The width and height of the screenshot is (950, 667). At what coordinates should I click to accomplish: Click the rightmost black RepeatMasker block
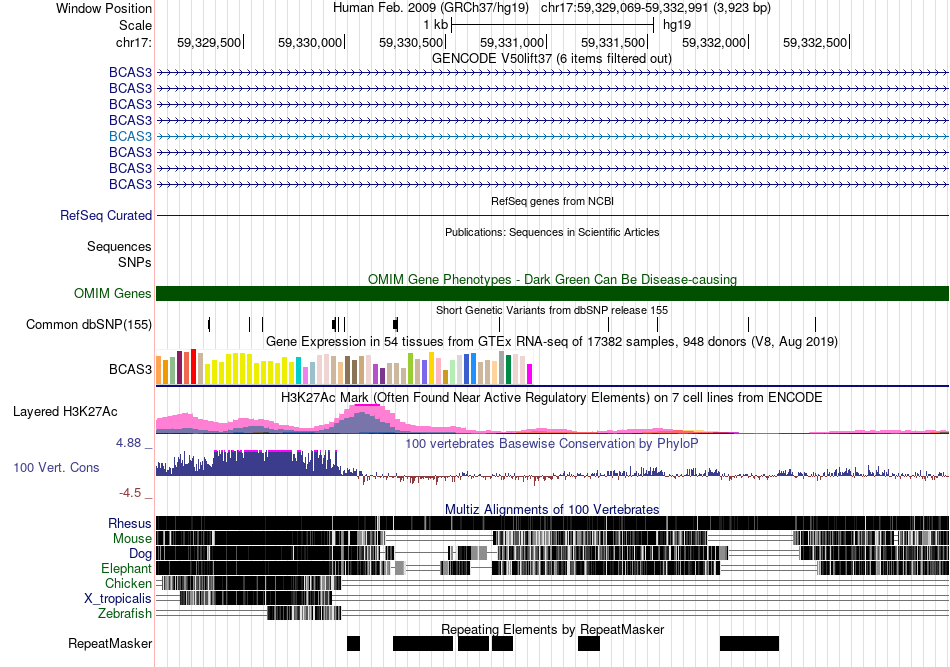pyautogui.click(x=749, y=643)
